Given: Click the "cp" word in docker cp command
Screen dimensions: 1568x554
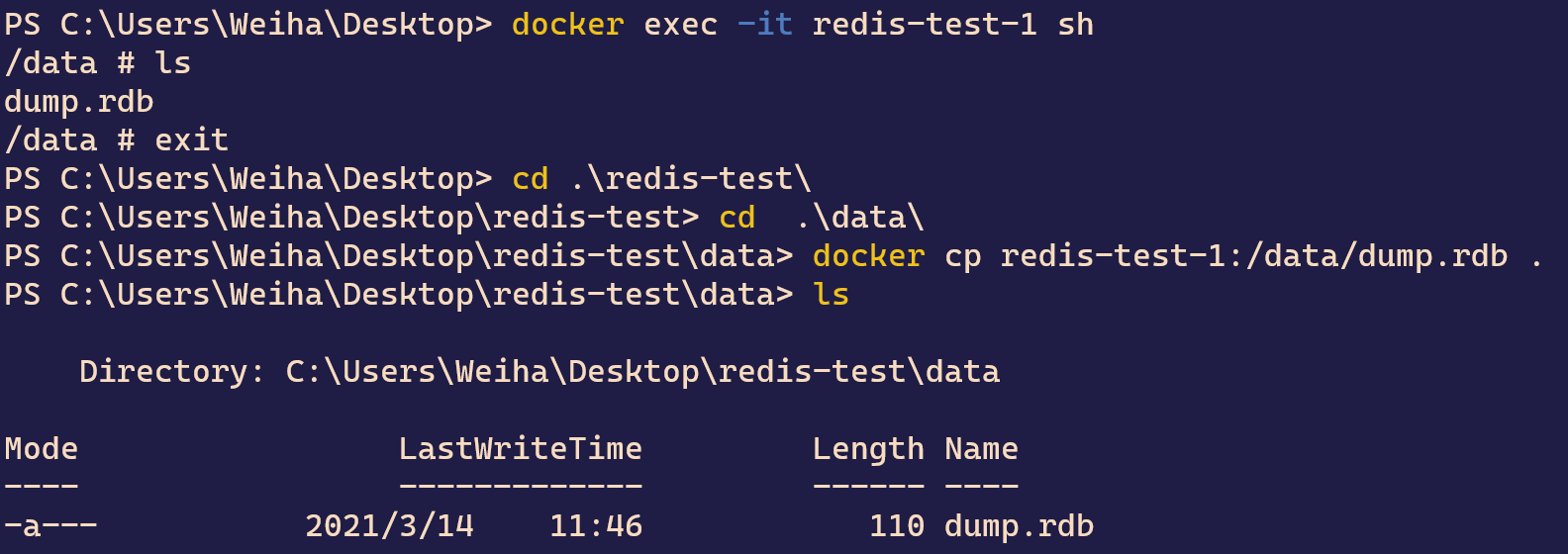Looking at the screenshot, I should click(963, 256).
